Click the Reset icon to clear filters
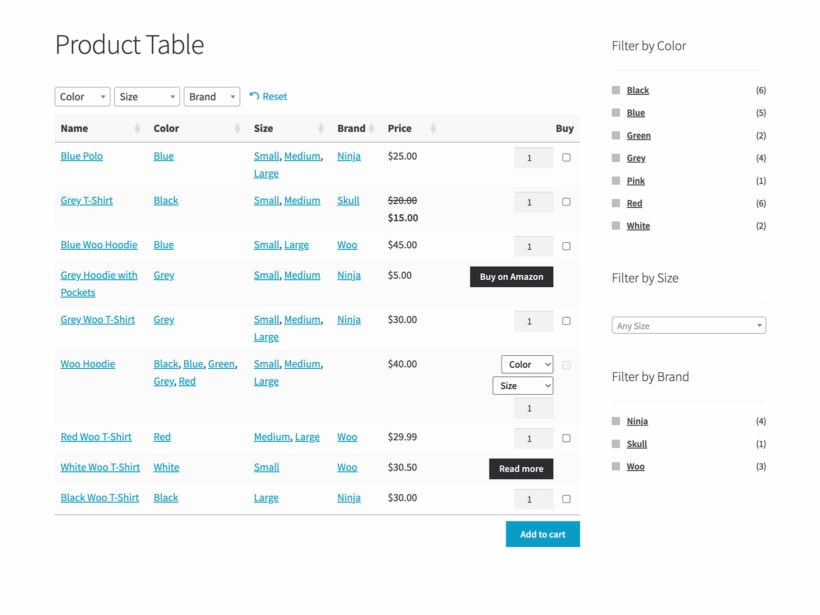The height and width of the screenshot is (615, 820). (254, 96)
